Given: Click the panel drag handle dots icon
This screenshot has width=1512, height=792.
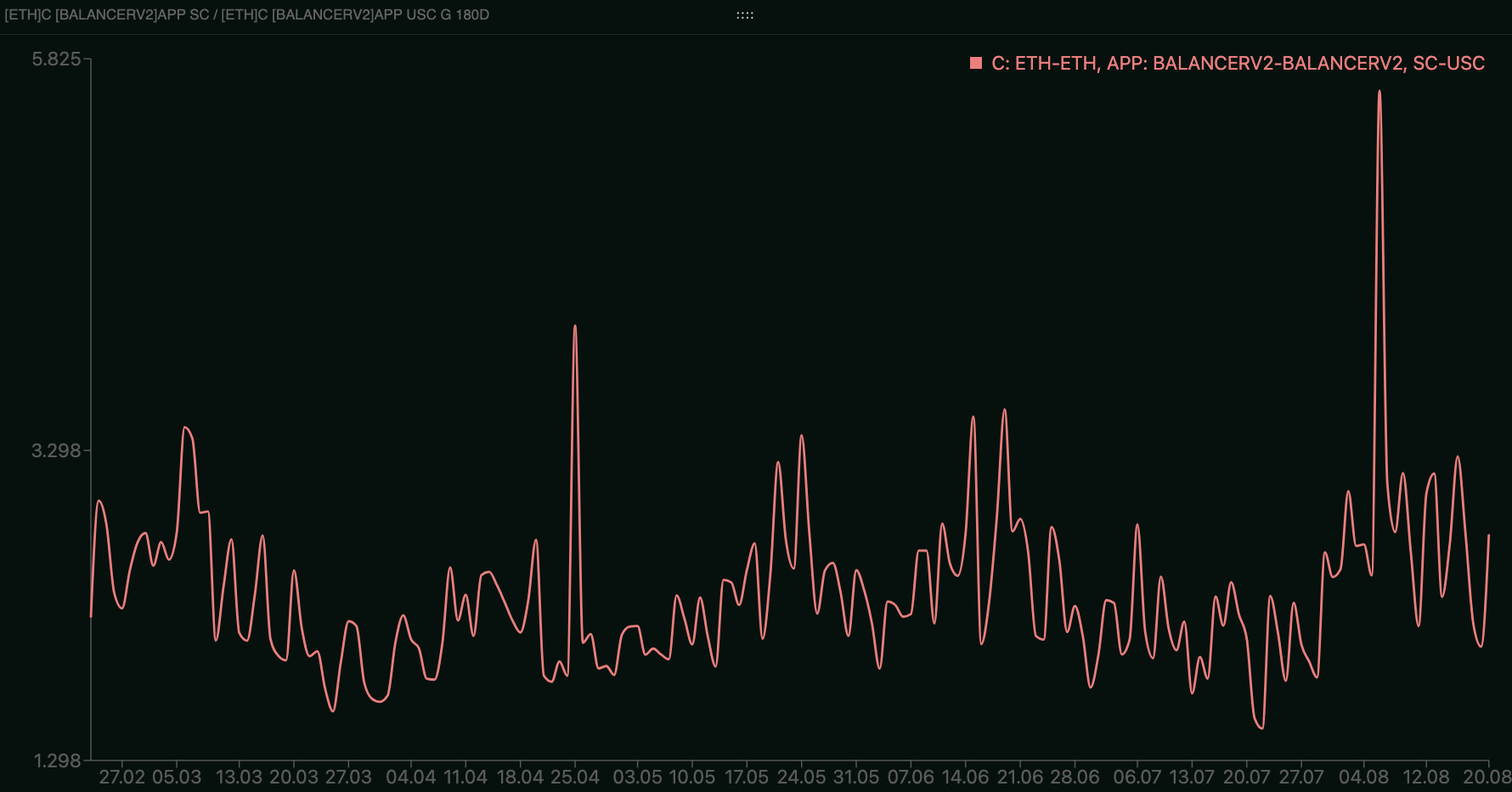Looking at the screenshot, I should (745, 15).
